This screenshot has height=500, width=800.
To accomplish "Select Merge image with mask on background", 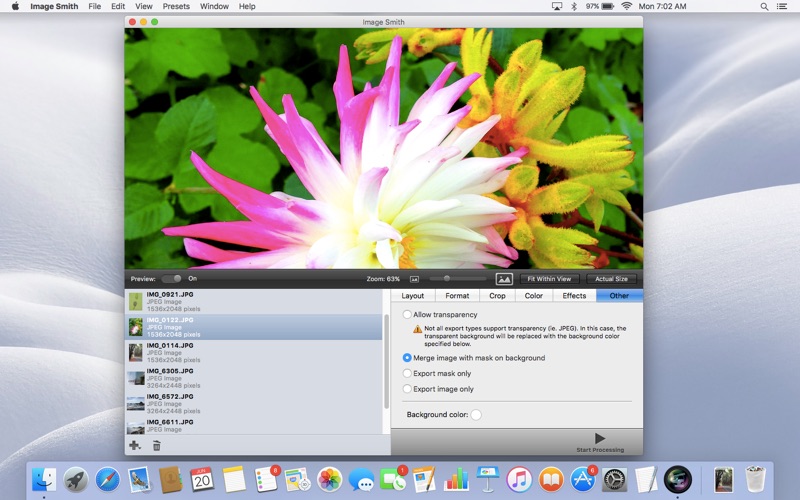I will (407, 358).
